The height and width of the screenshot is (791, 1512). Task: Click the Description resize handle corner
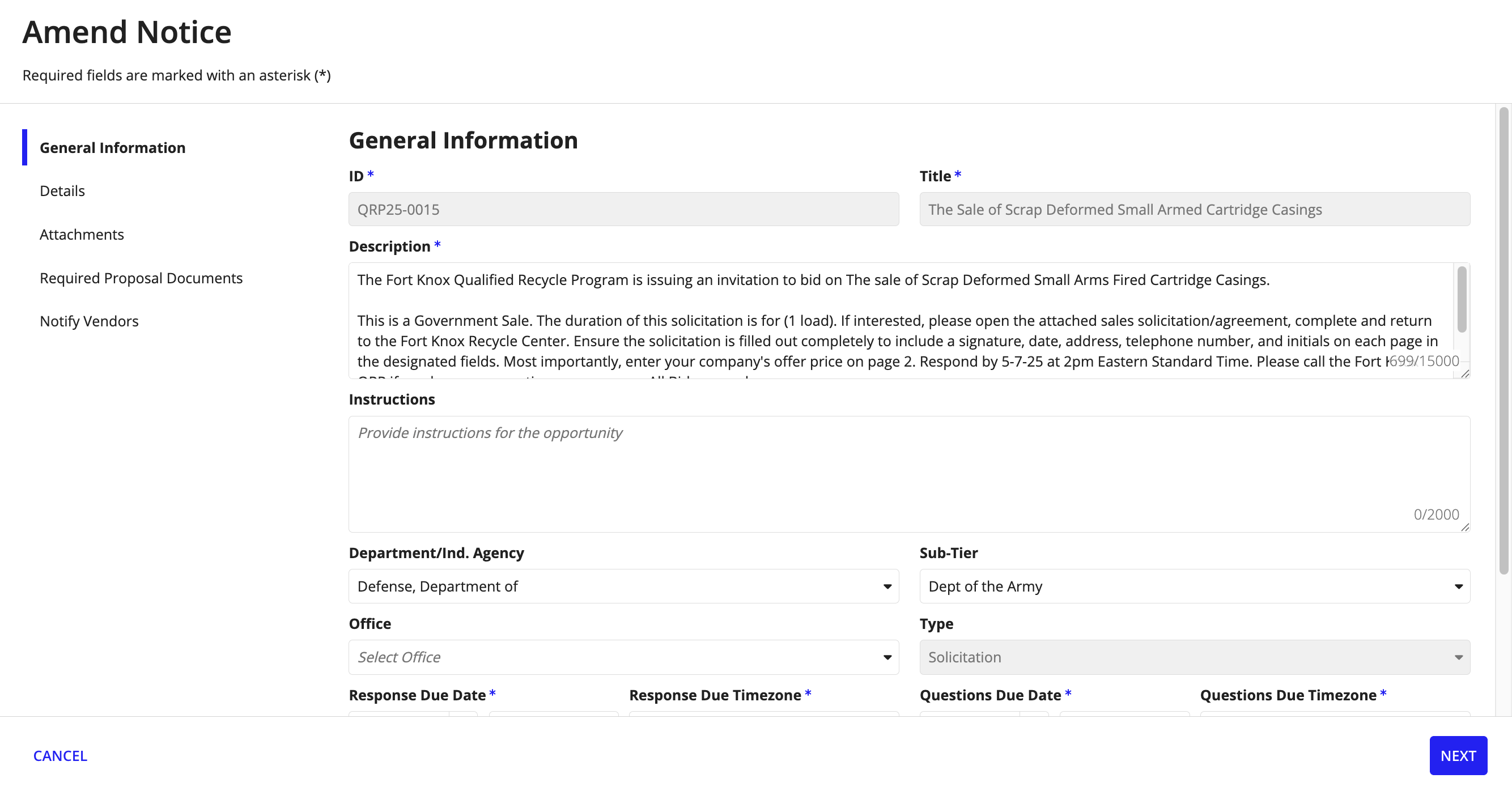coord(1465,374)
